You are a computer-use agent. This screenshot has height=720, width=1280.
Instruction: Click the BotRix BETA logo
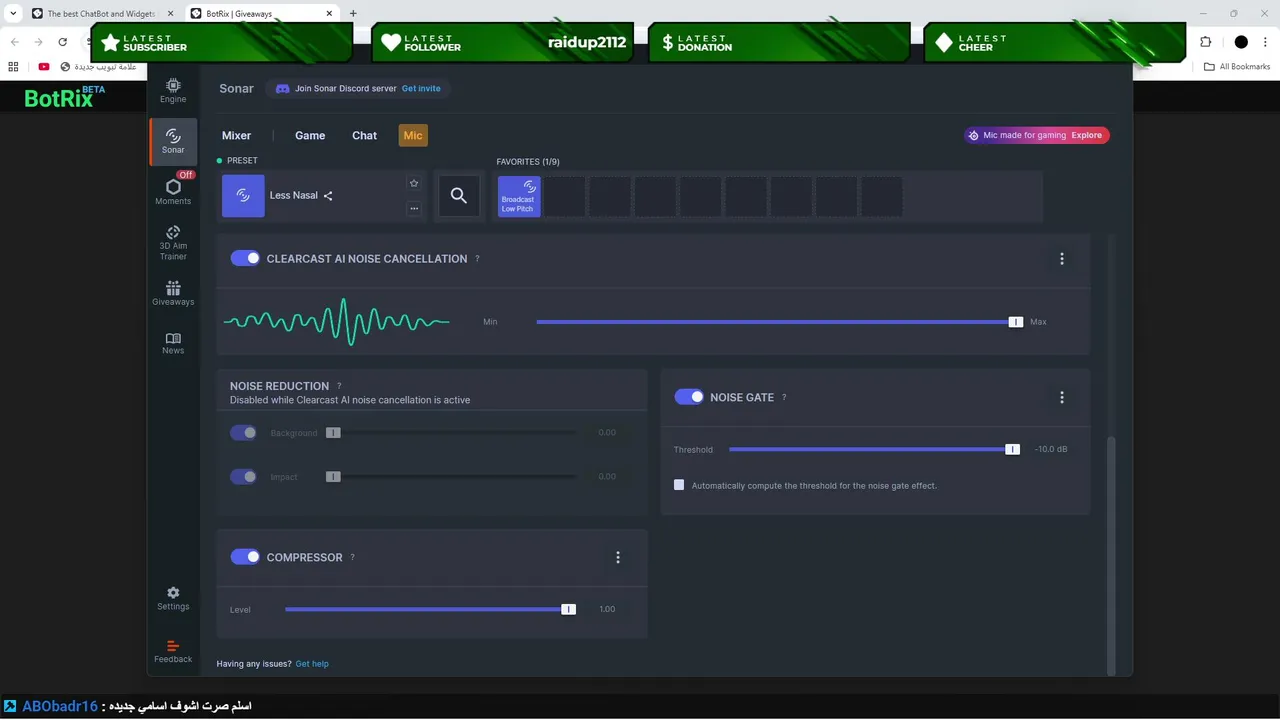coord(64,97)
